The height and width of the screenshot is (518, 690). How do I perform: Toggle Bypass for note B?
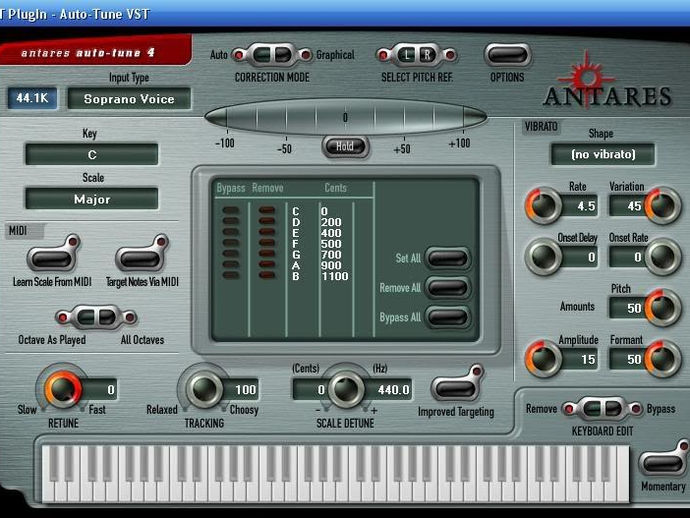click(231, 276)
